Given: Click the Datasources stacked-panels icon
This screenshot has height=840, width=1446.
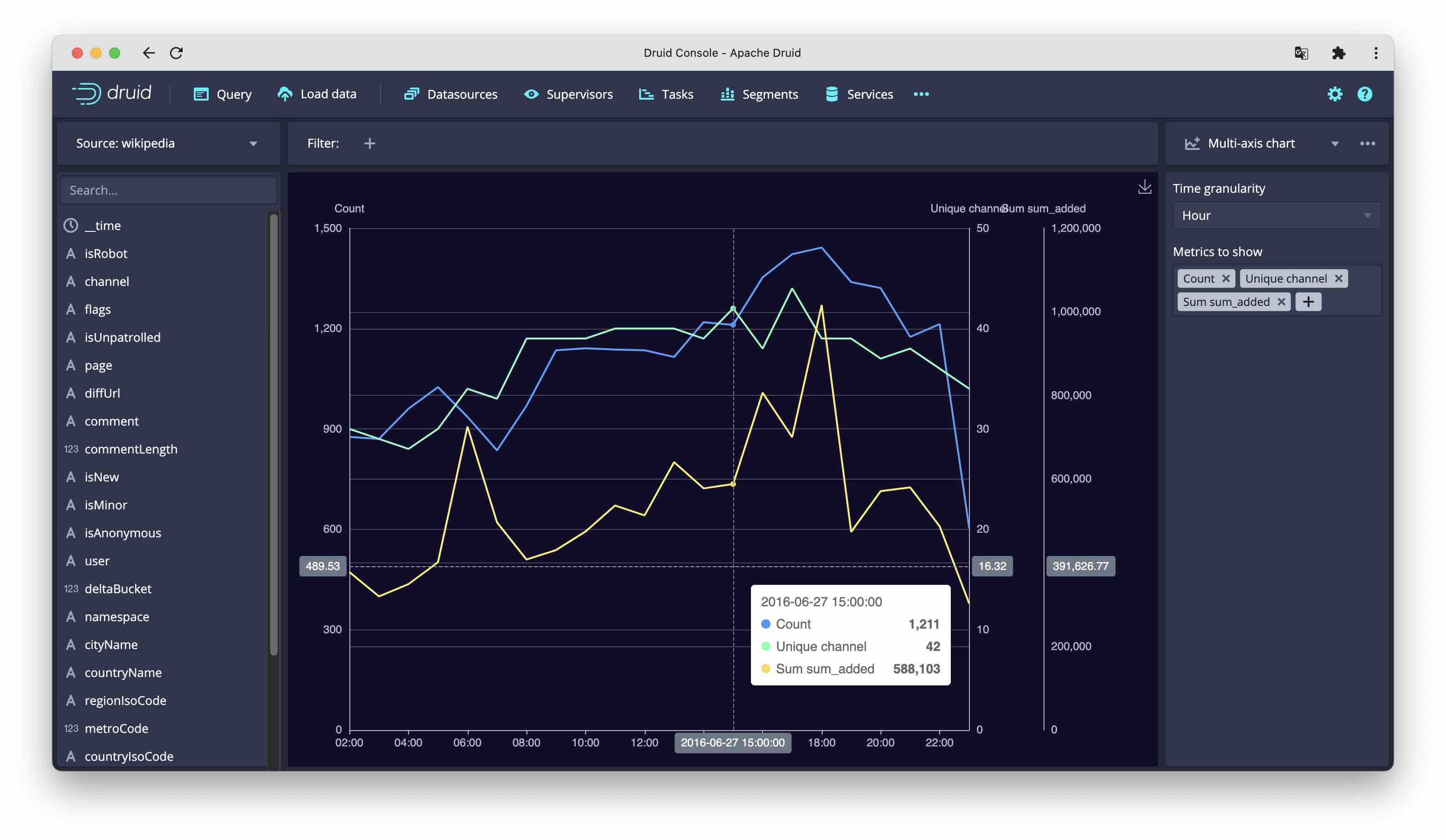Looking at the screenshot, I should point(411,94).
